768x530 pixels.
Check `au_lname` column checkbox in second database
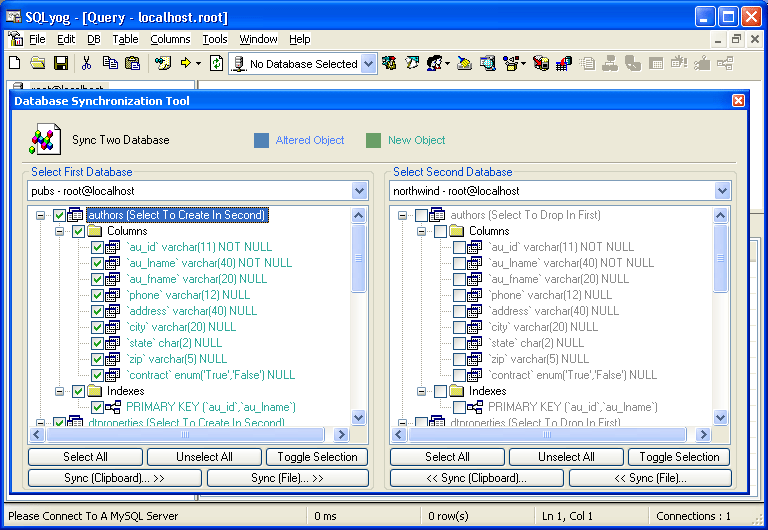coord(459,263)
